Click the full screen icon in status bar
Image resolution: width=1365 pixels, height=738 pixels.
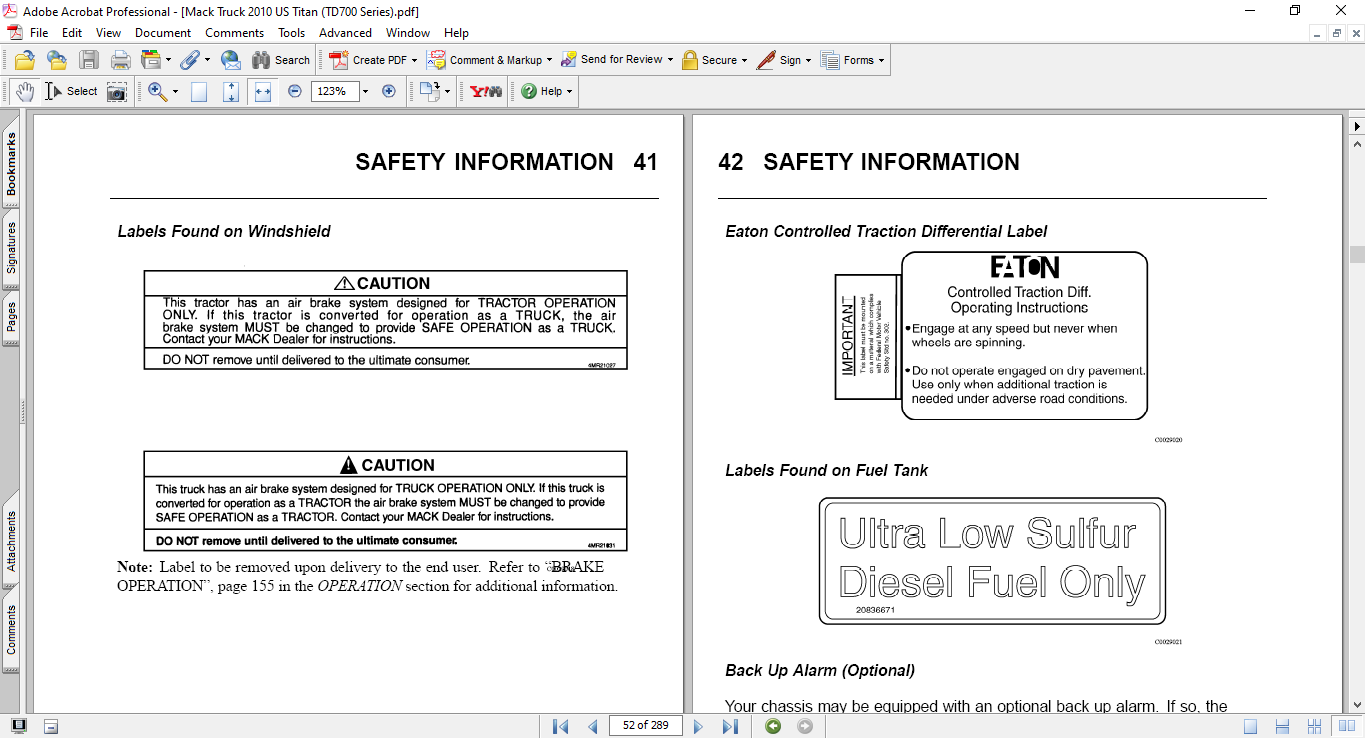pyautogui.click(x=19, y=726)
